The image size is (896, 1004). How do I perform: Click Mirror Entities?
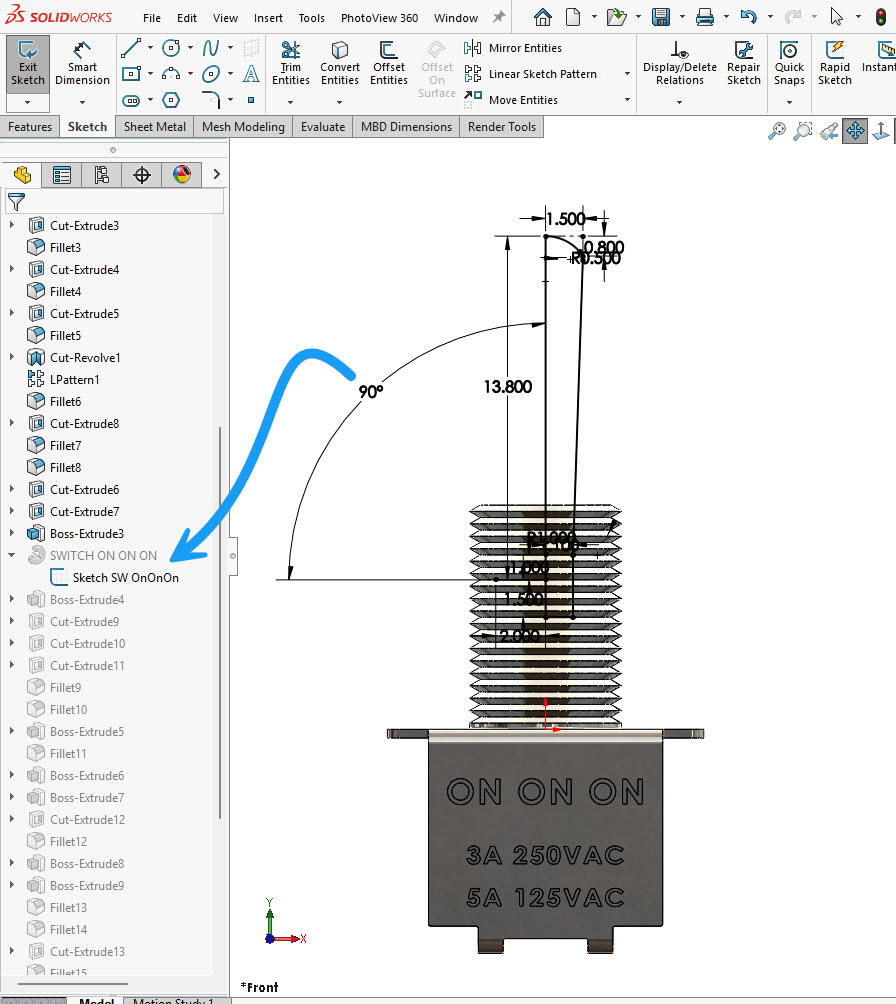click(512, 48)
